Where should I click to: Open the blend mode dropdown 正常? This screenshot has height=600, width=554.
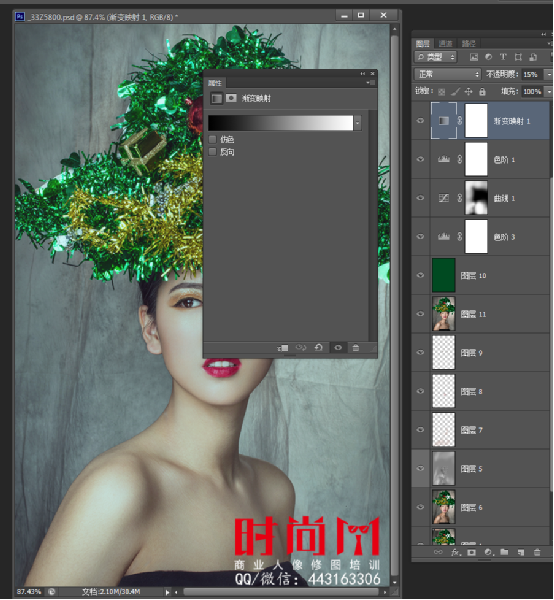point(447,74)
